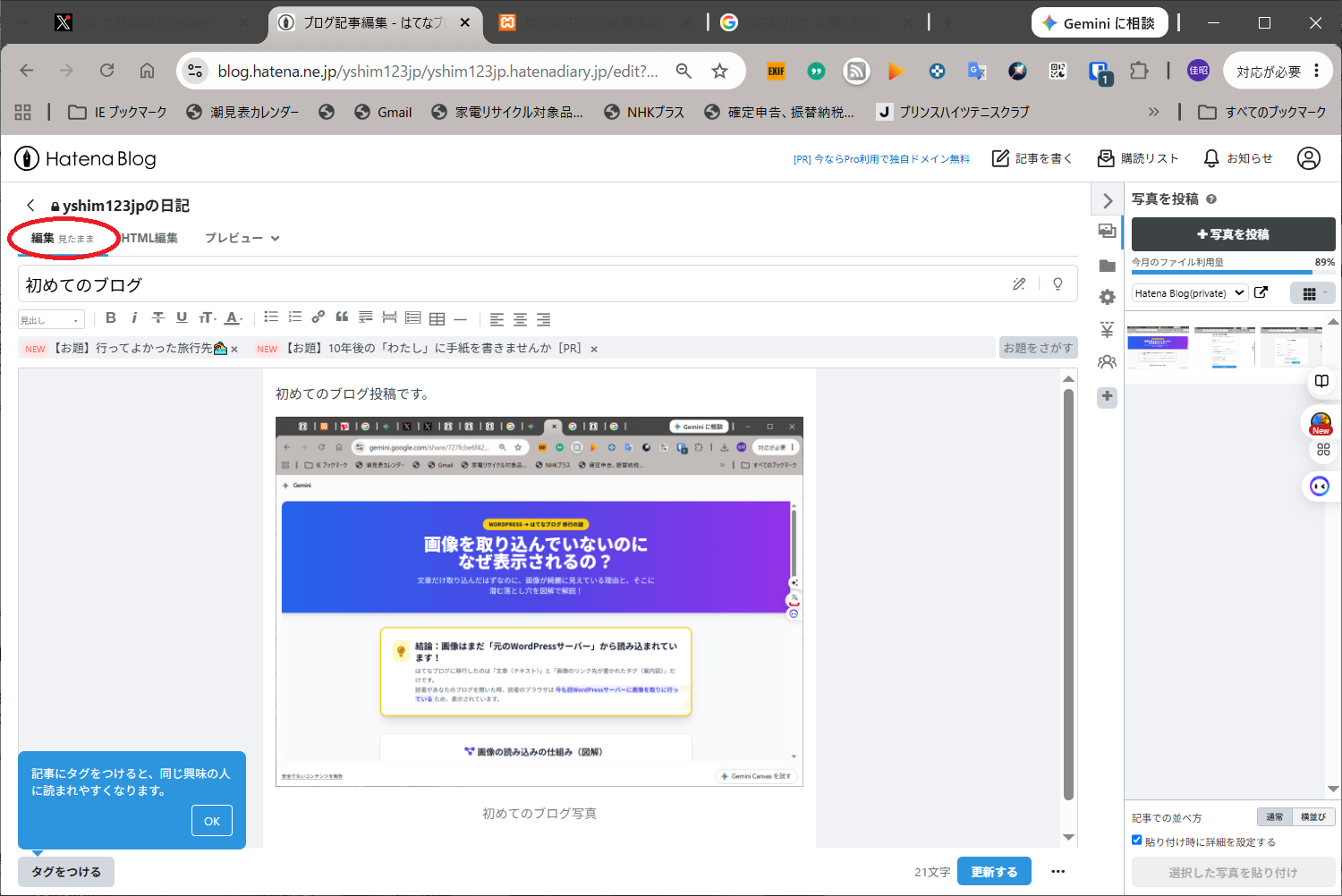Open the settings gear in sidebar

(1108, 297)
